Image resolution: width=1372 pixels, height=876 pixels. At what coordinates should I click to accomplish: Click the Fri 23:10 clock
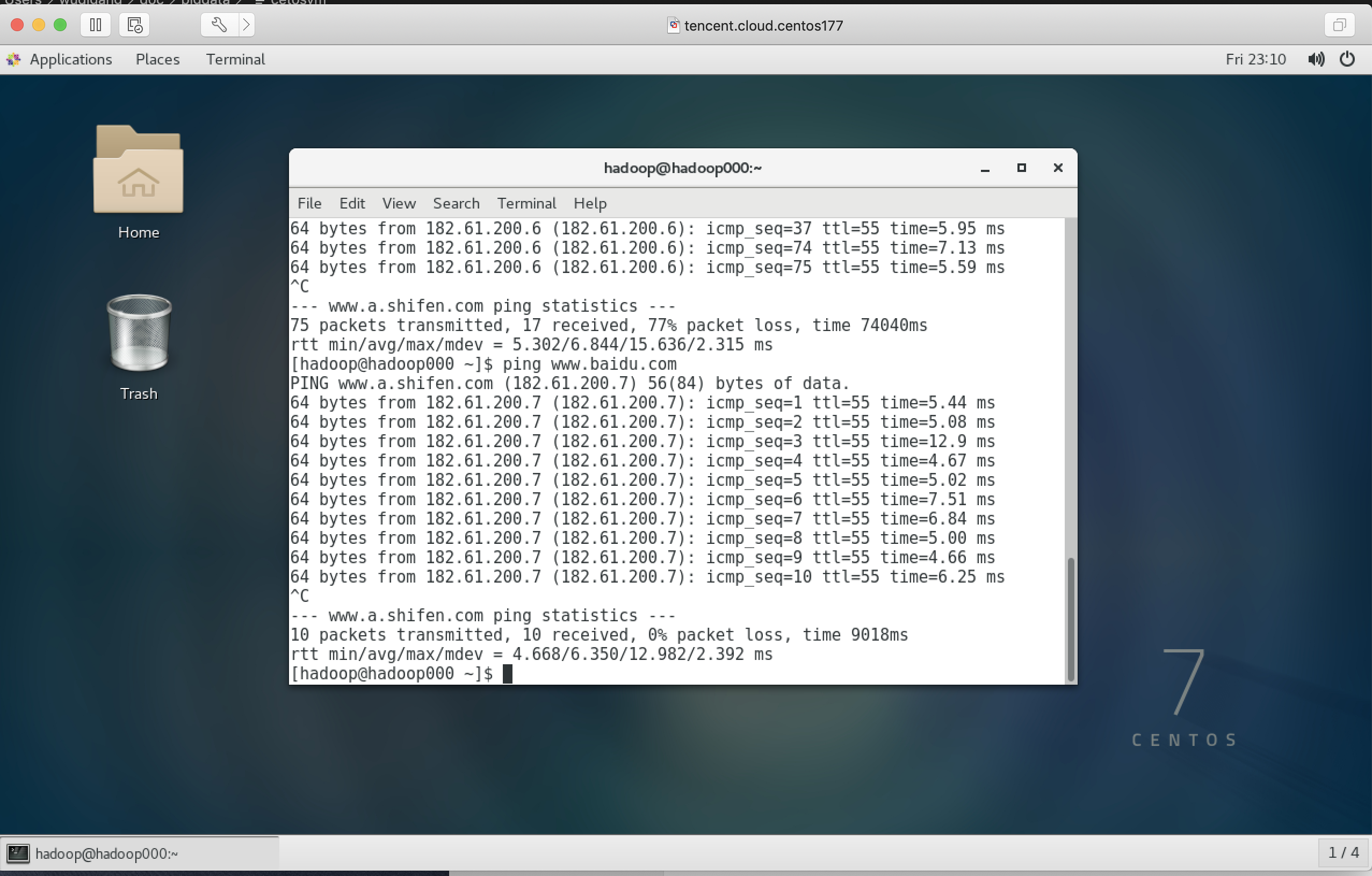pyautogui.click(x=1256, y=59)
